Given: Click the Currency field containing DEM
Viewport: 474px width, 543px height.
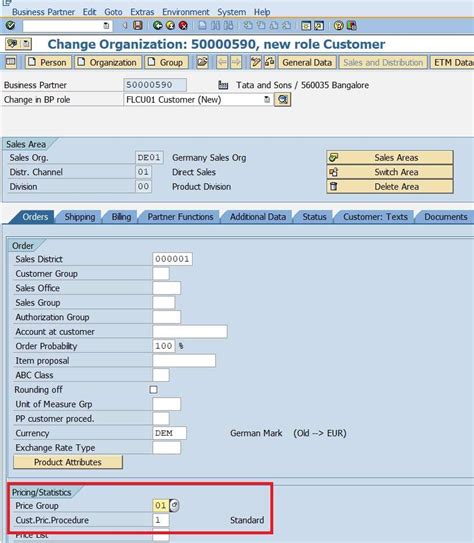Looking at the screenshot, I should [x=169, y=433].
